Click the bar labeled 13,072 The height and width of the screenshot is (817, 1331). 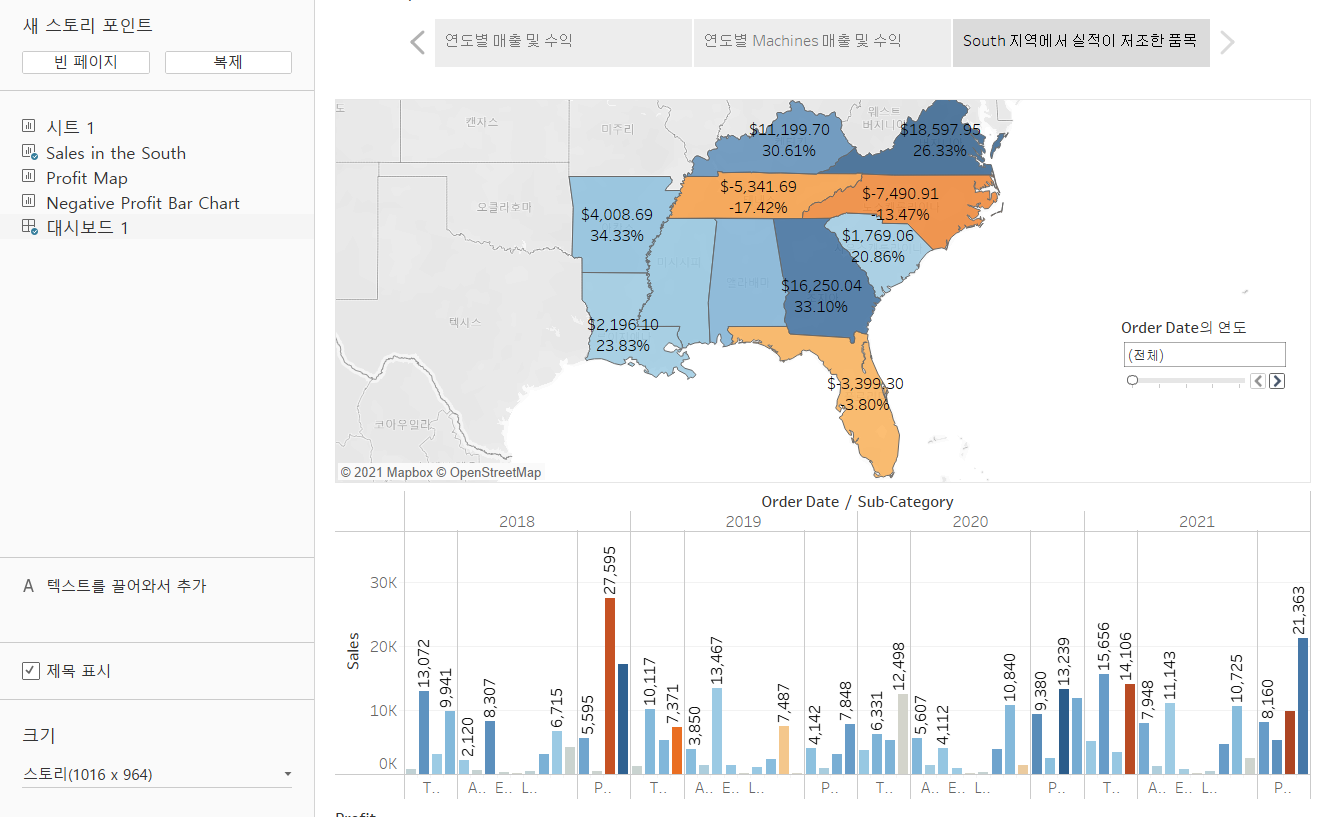[424, 733]
